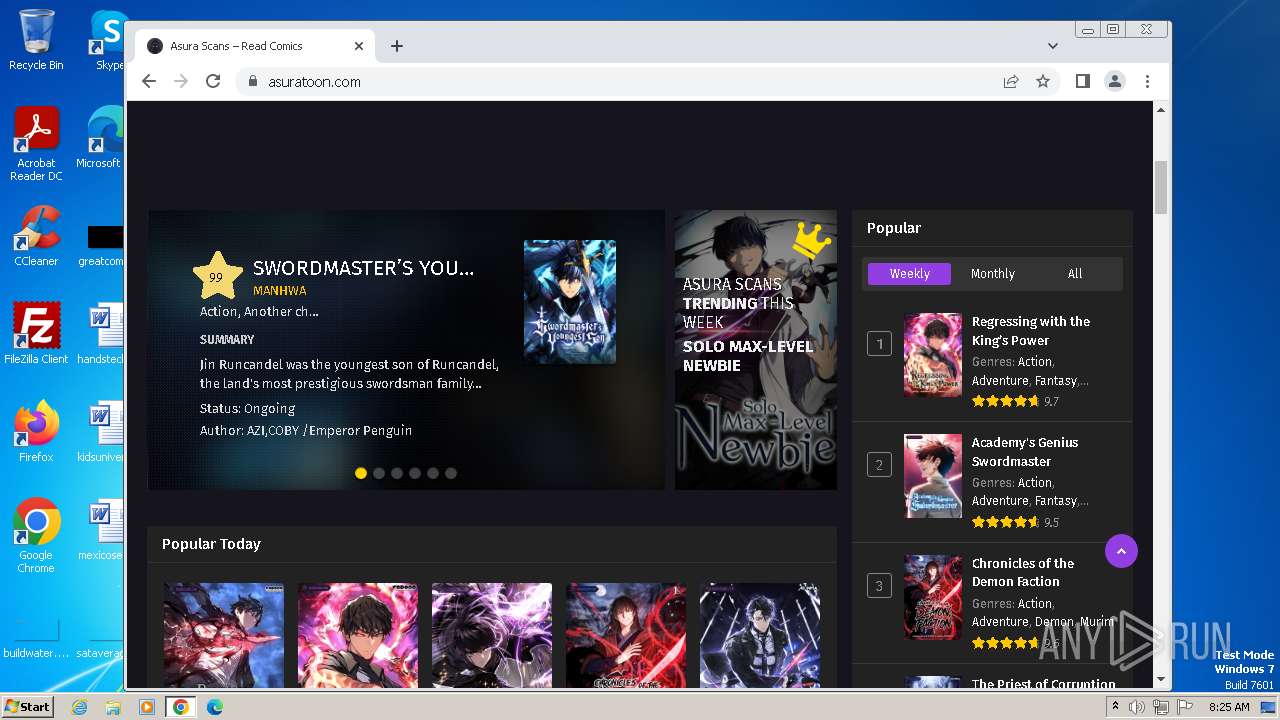
Task: Select the first yellow slider dot
Action: pos(361,473)
